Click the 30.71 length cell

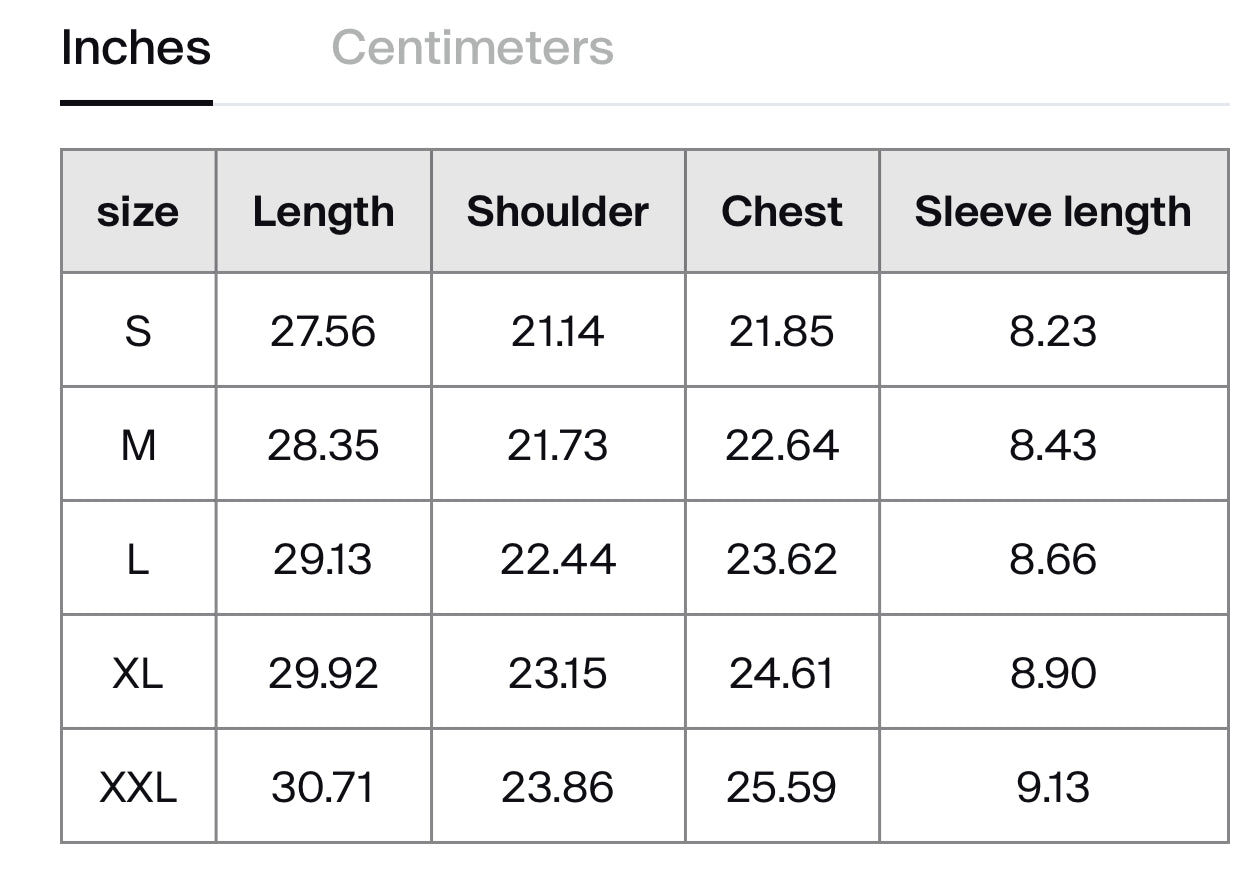tap(323, 787)
